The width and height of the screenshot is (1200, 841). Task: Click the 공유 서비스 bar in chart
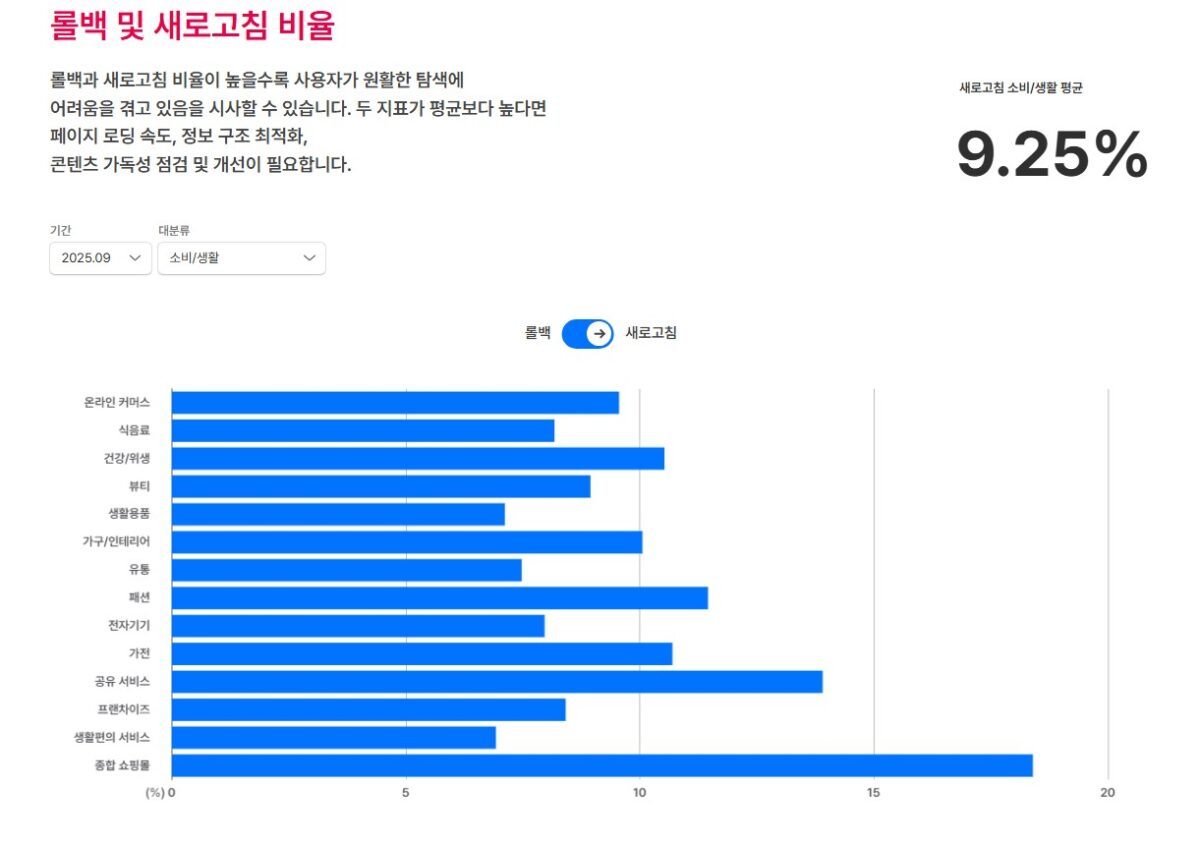point(497,682)
